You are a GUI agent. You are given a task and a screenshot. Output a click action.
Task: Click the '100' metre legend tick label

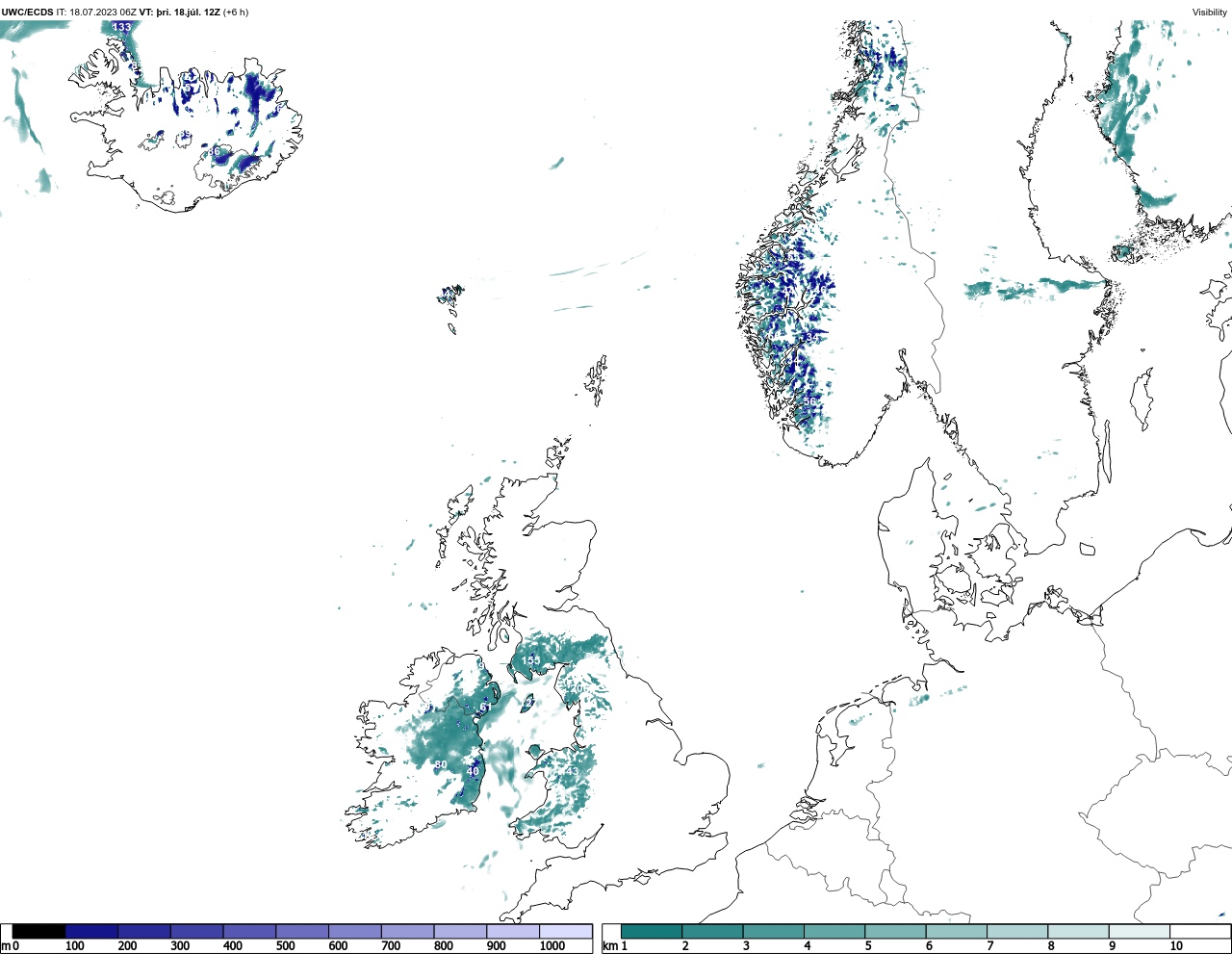click(x=75, y=946)
